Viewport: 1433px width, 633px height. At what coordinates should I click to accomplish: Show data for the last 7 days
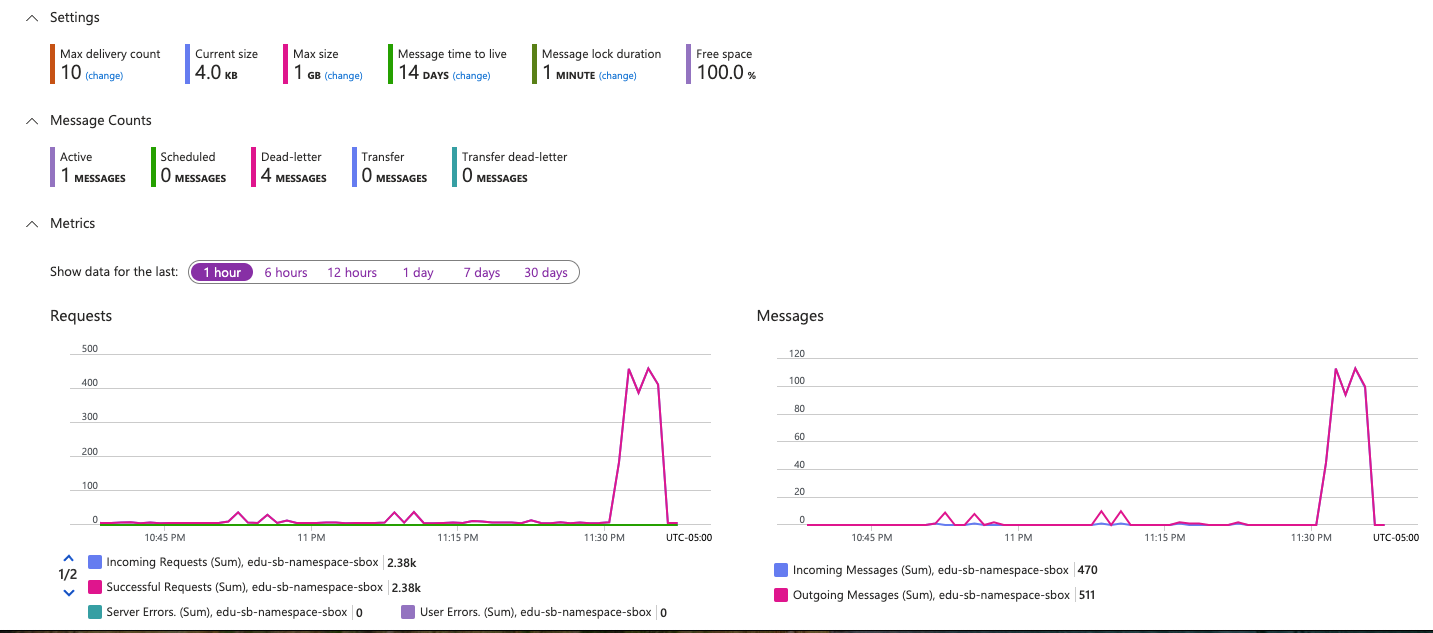coord(481,272)
